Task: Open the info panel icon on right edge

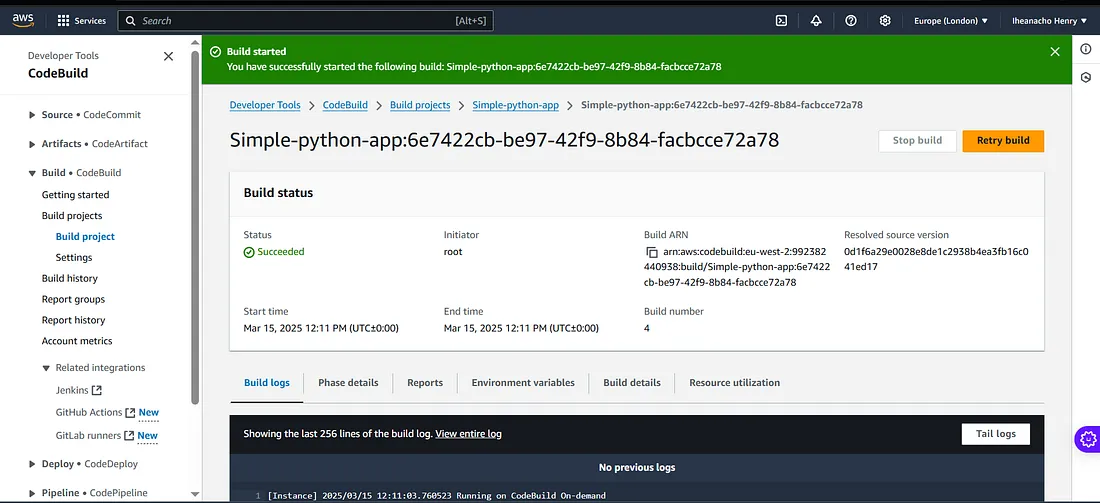Action: [1086, 49]
